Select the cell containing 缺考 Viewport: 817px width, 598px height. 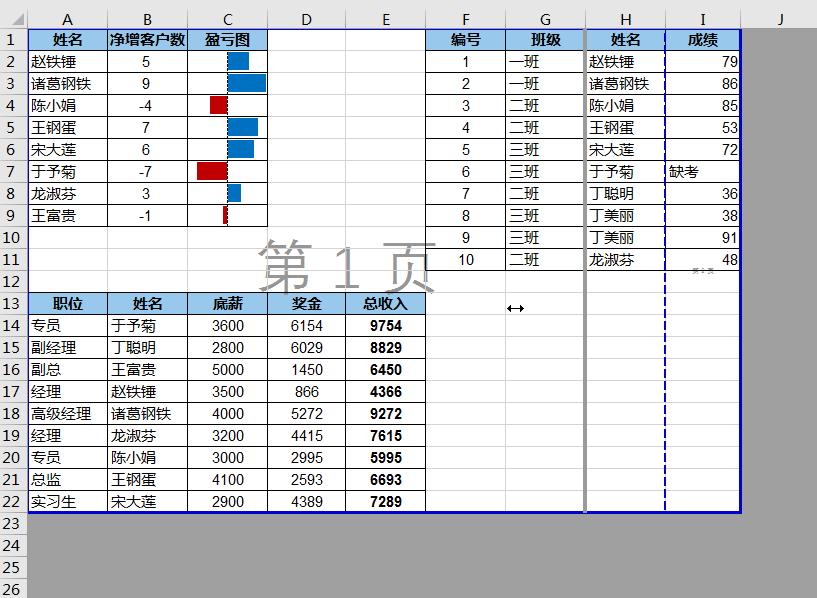[x=702, y=172]
